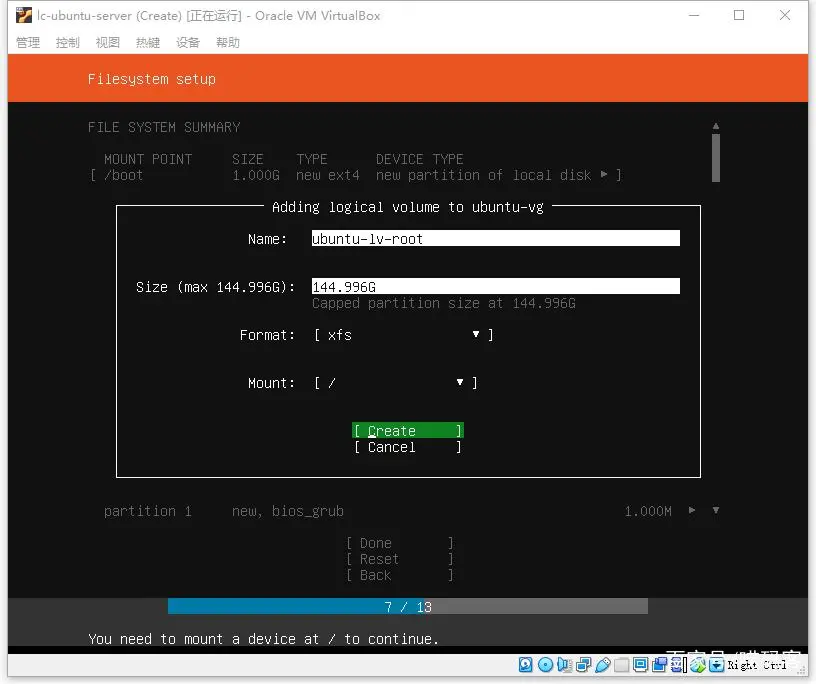816x684 pixels.
Task: Click the scrollbar up arrow
Action: point(716,126)
